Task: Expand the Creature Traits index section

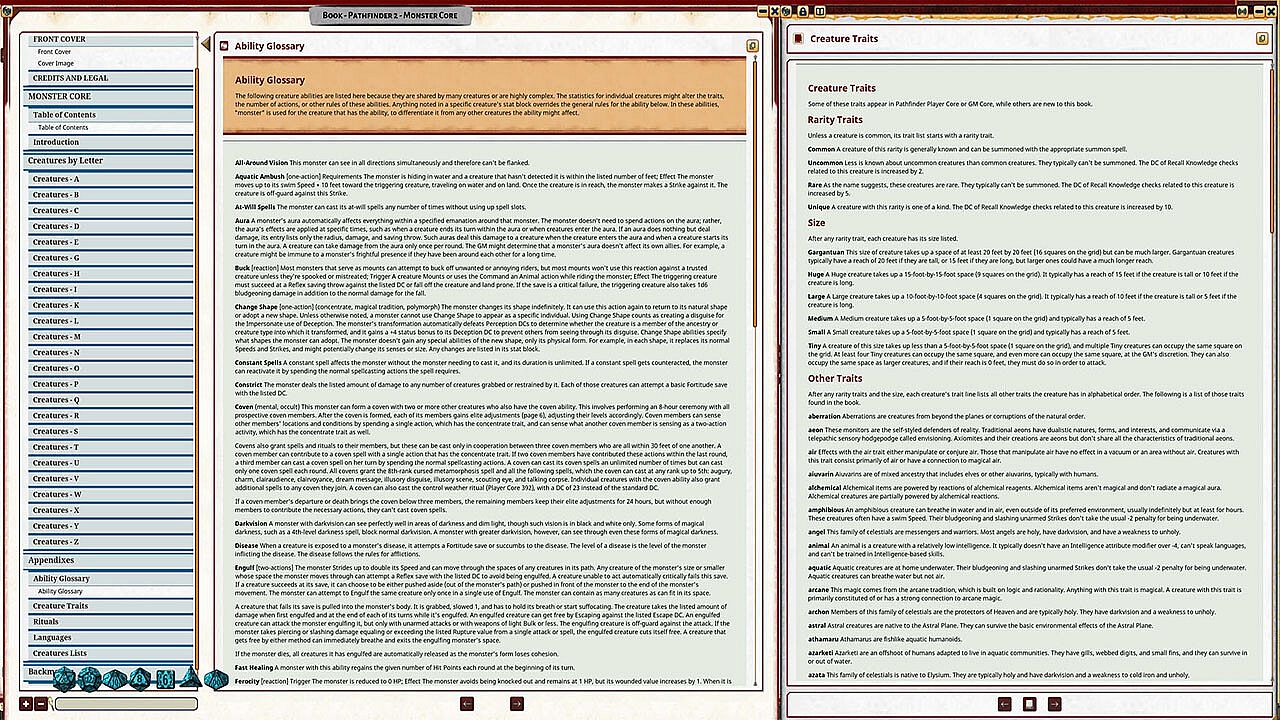Action: [109, 606]
